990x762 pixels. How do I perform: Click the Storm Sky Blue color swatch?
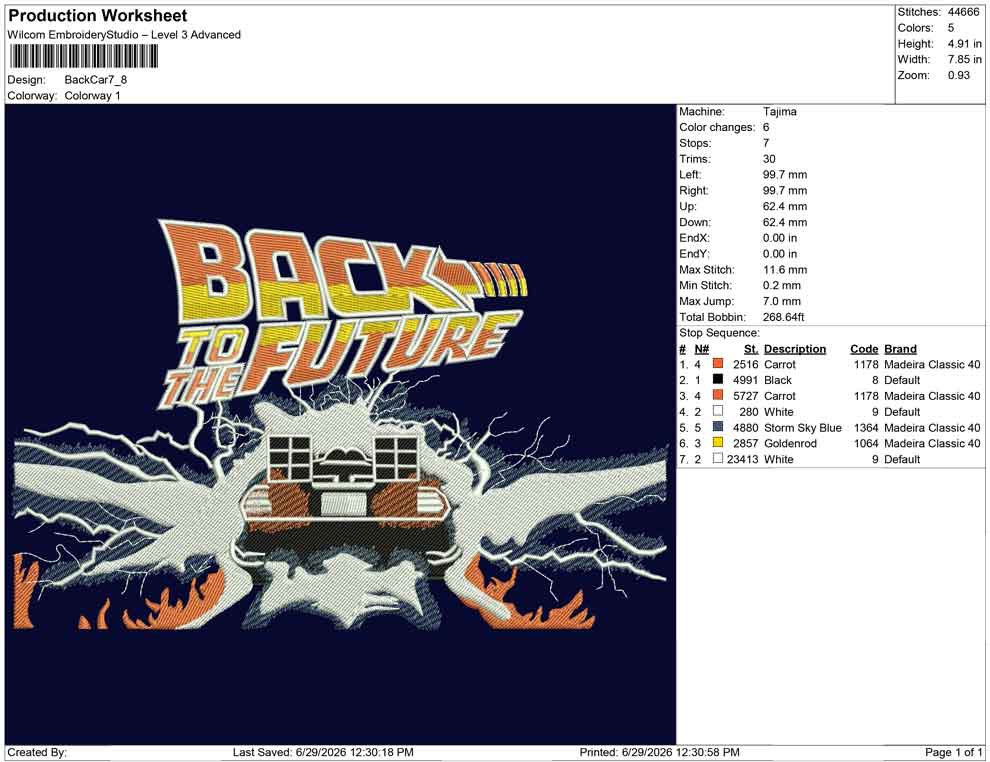pyautogui.click(x=718, y=427)
